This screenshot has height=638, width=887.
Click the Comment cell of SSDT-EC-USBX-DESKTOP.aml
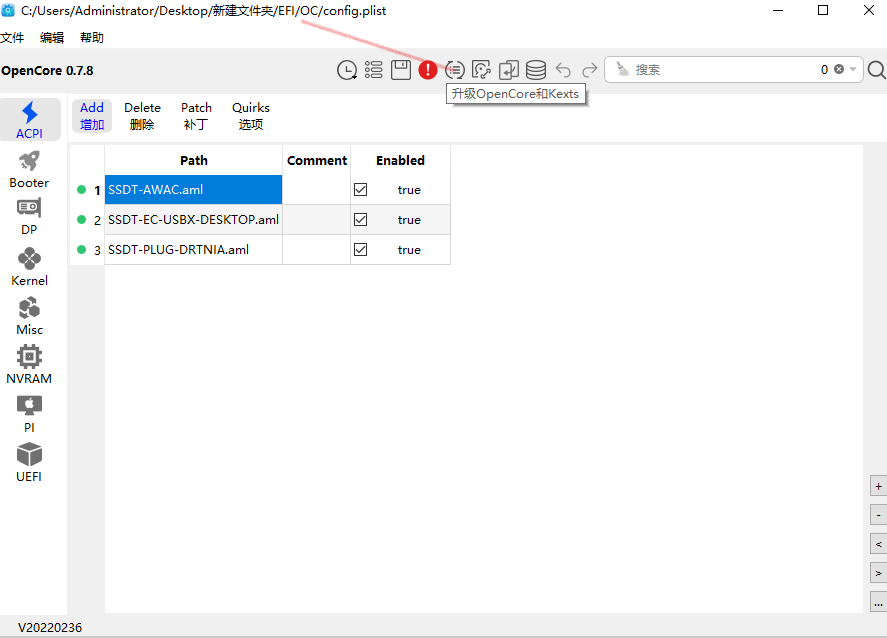(x=317, y=219)
